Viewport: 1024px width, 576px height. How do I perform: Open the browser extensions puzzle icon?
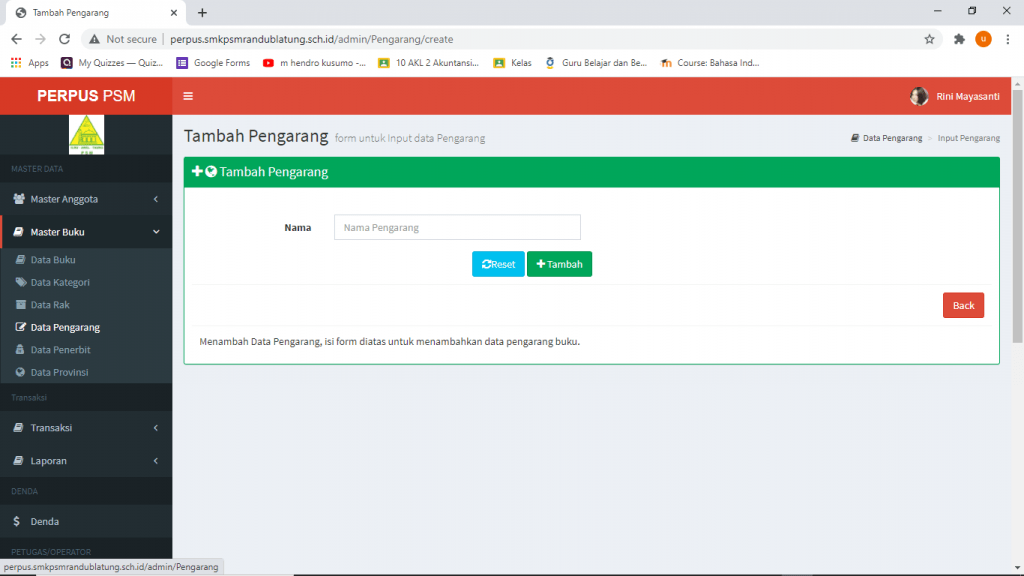point(959,39)
